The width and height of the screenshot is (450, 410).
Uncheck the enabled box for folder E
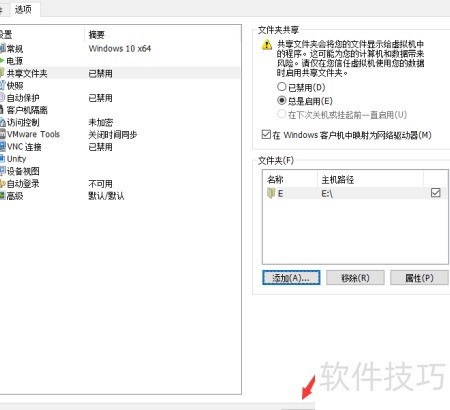[435, 193]
